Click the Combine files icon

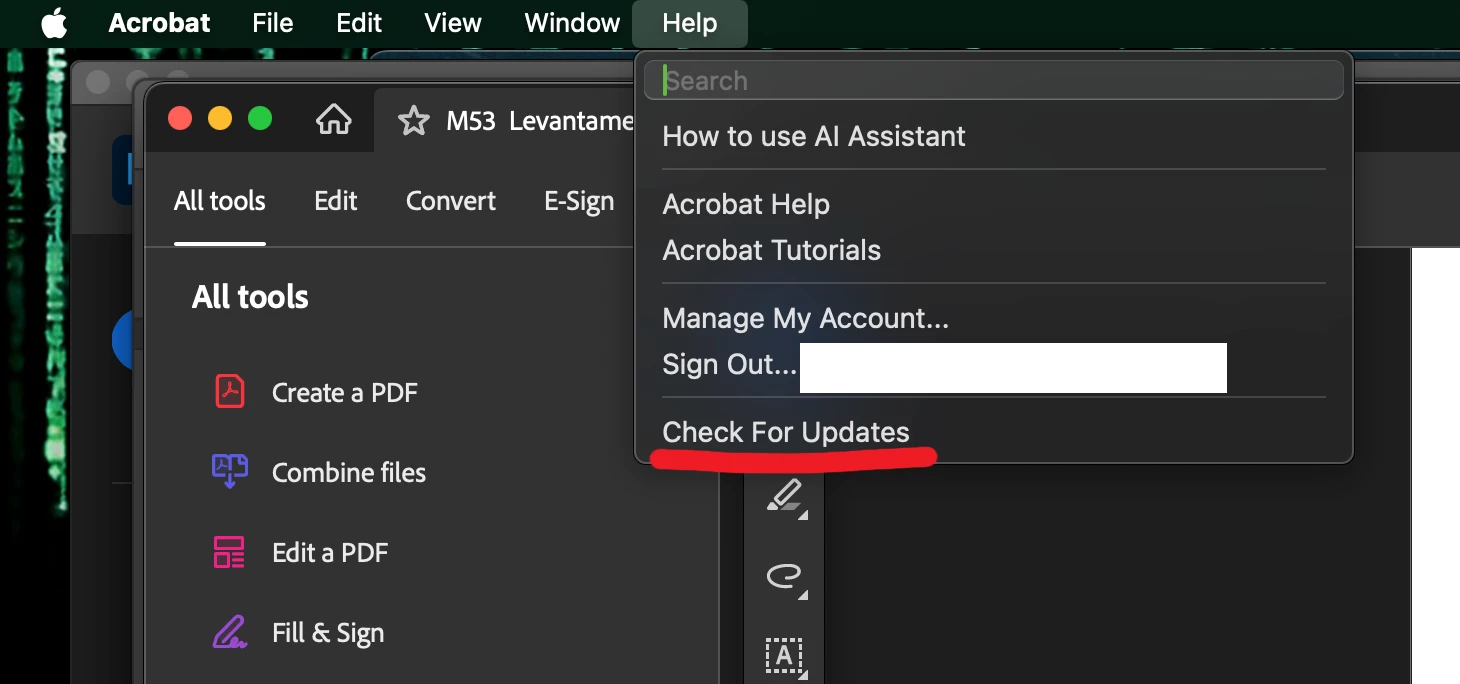pyautogui.click(x=230, y=471)
